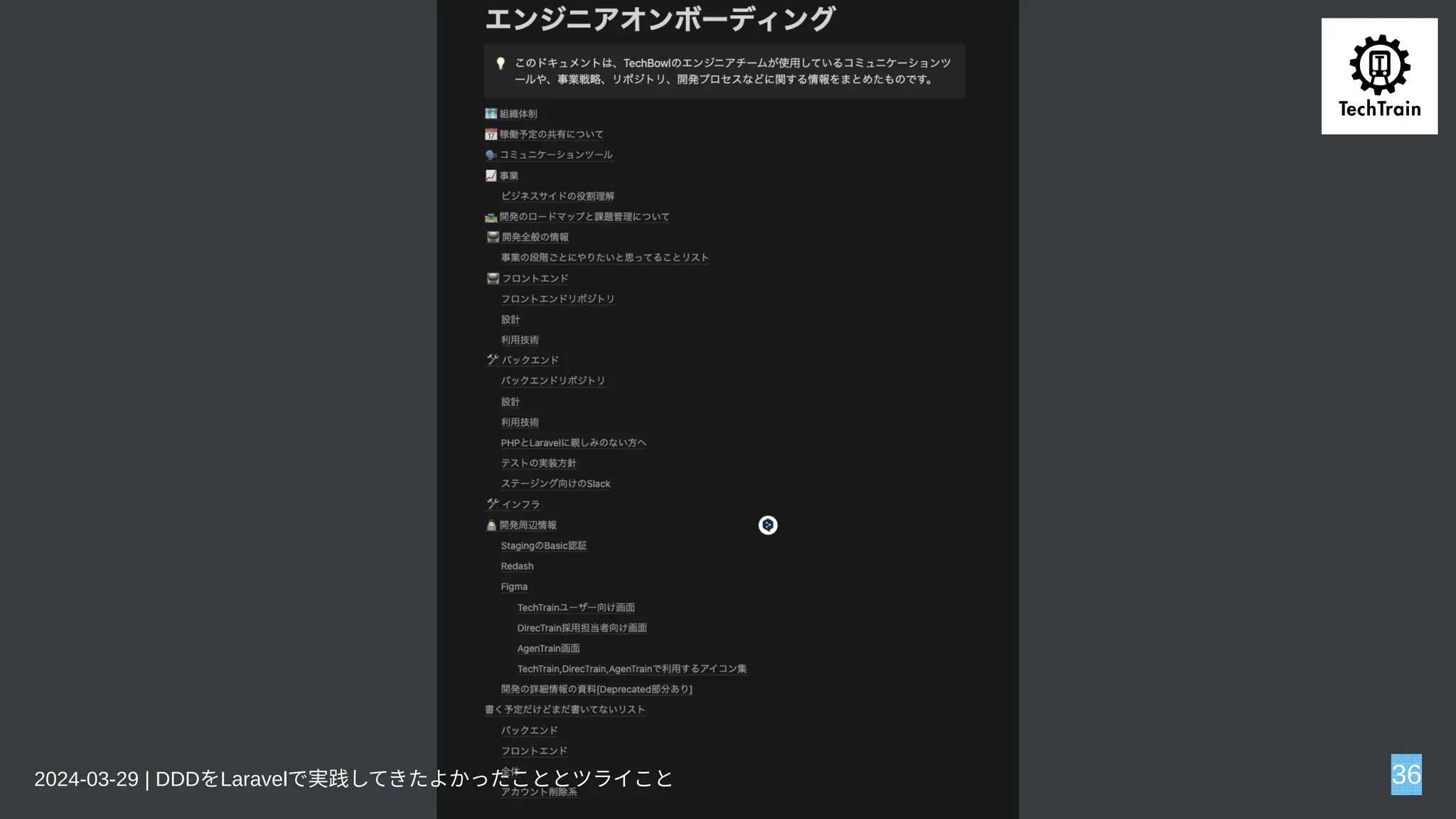This screenshot has width=1456, height=819.
Task: Open 開発の詳細情報の資料[Deprecated部分あり] link
Action: 596,689
